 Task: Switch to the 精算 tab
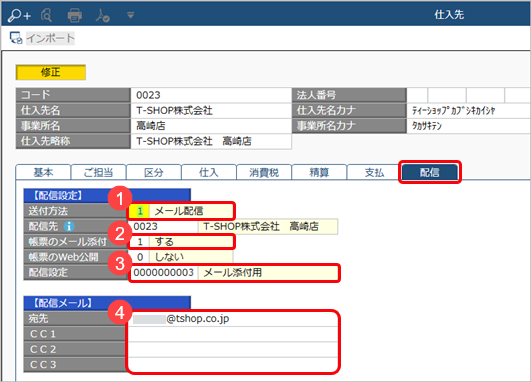[x=319, y=172]
